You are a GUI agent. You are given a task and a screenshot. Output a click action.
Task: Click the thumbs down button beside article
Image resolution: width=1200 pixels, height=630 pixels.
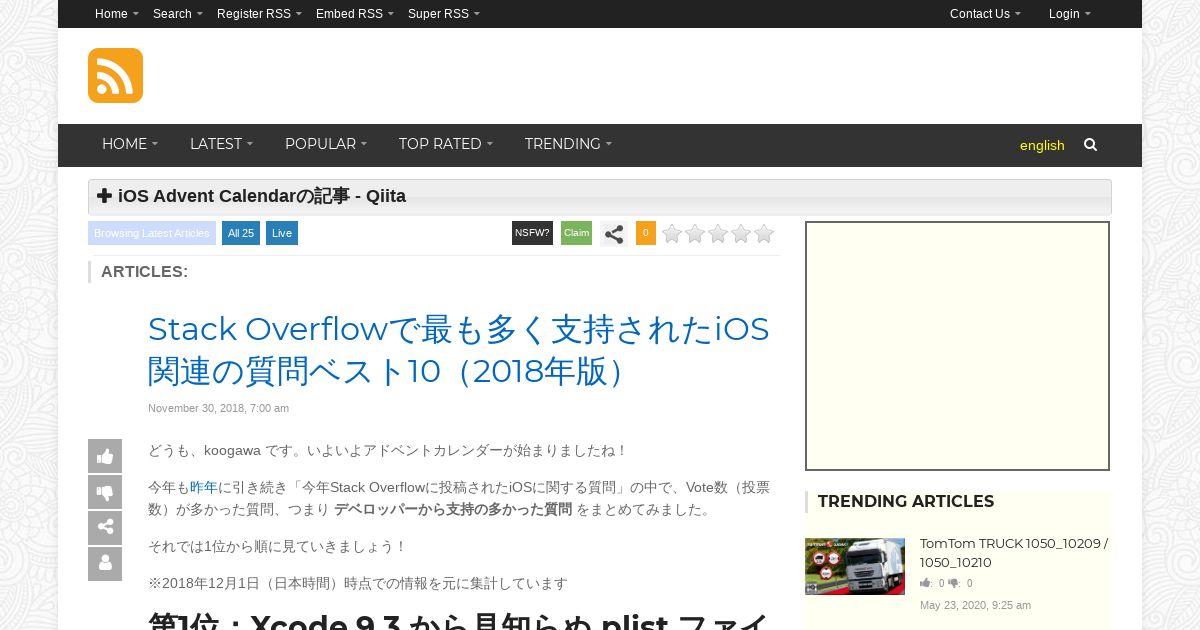pos(105,492)
